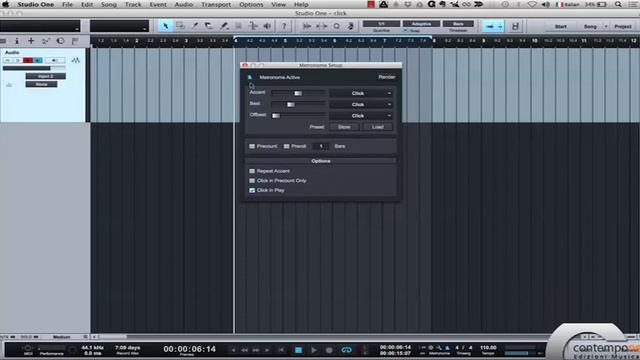Screen dimensions: 640x360
Task: Select the Range tool
Action: tap(180, 26)
